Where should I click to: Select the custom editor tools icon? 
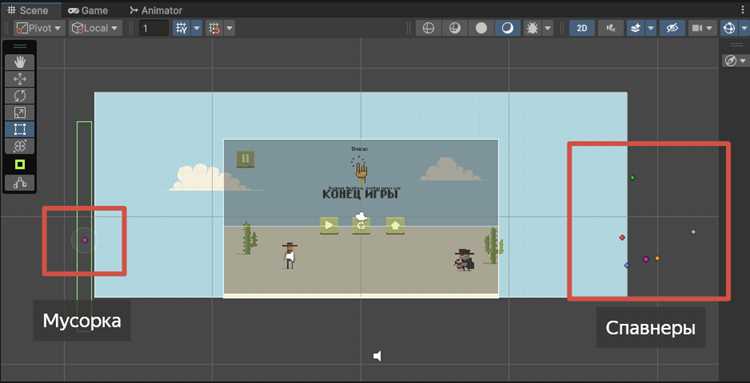(20, 183)
